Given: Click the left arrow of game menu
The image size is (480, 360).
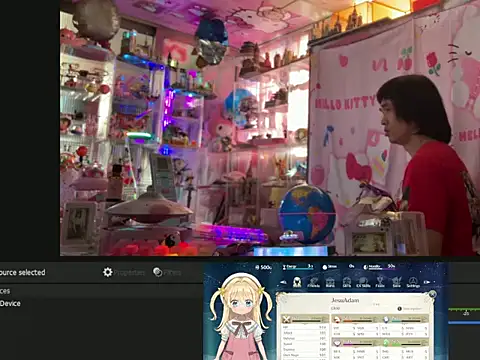Looking at the screenshot, I should pyautogui.click(x=283, y=282).
